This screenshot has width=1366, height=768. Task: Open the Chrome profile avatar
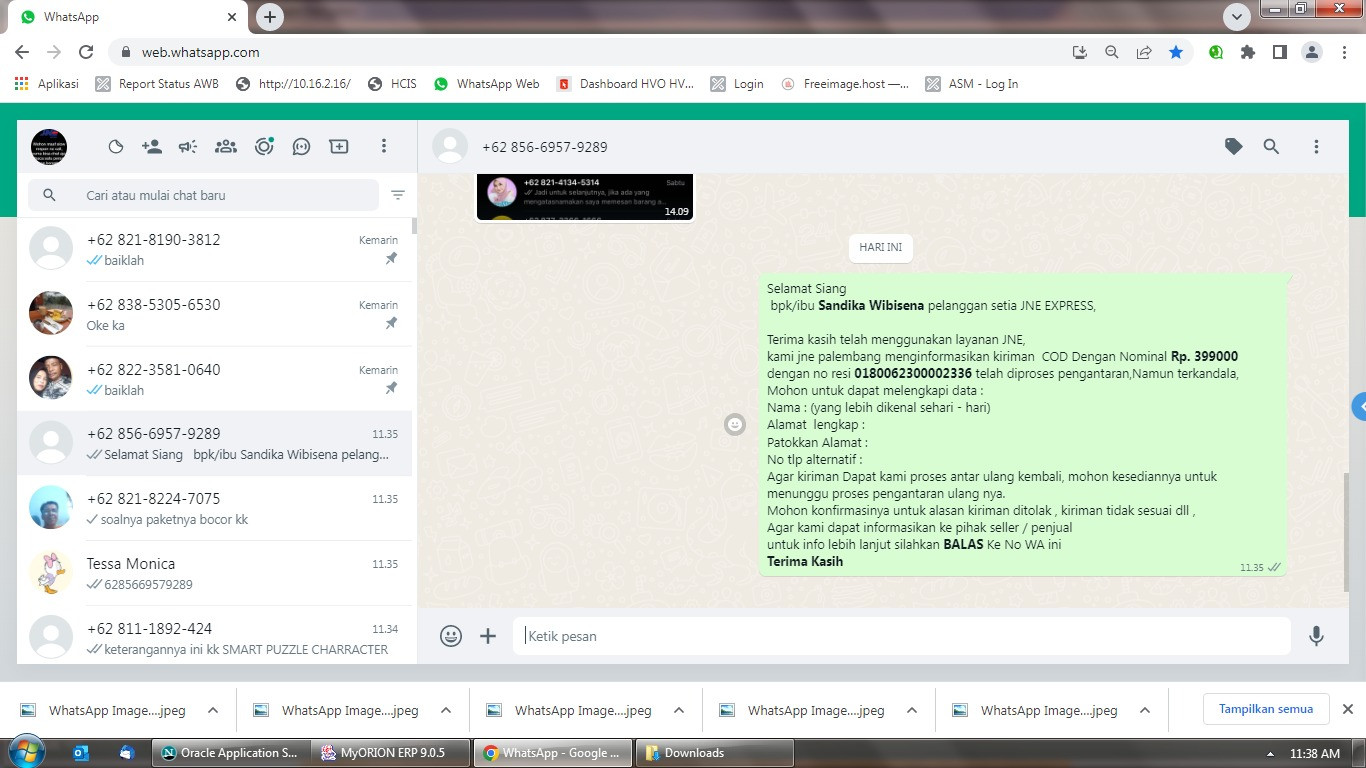pos(1312,52)
